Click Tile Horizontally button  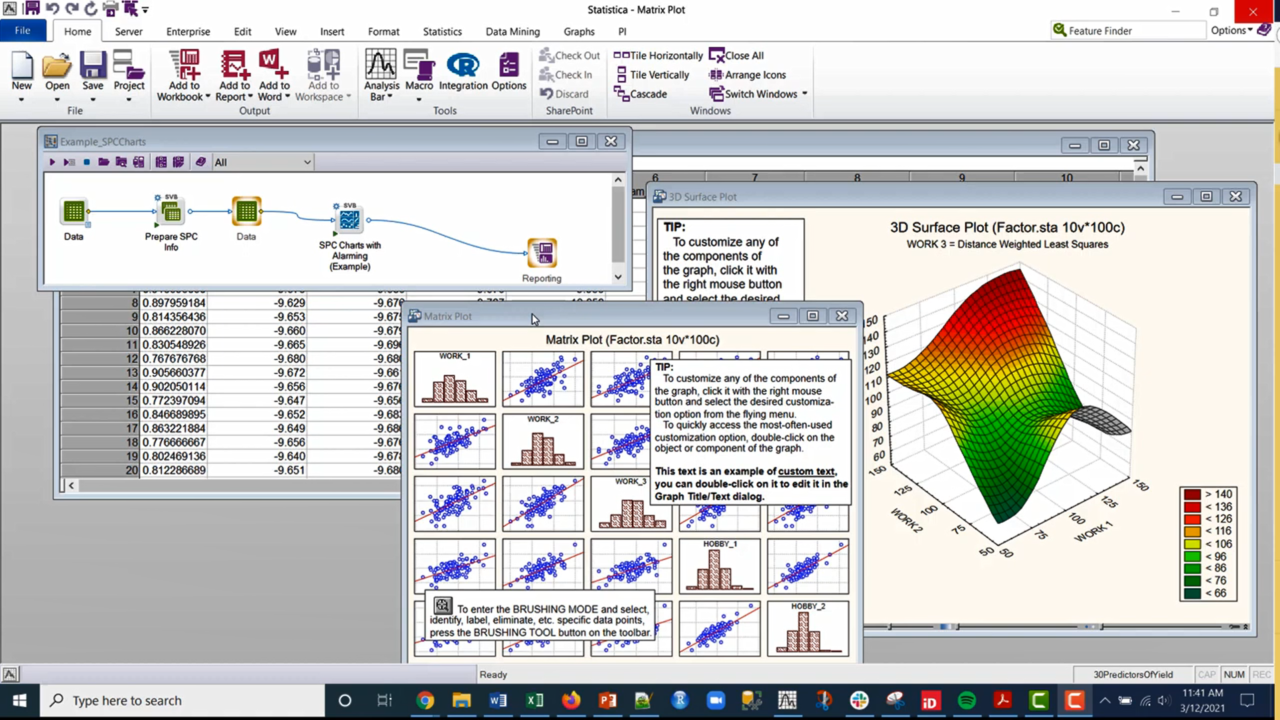point(658,56)
